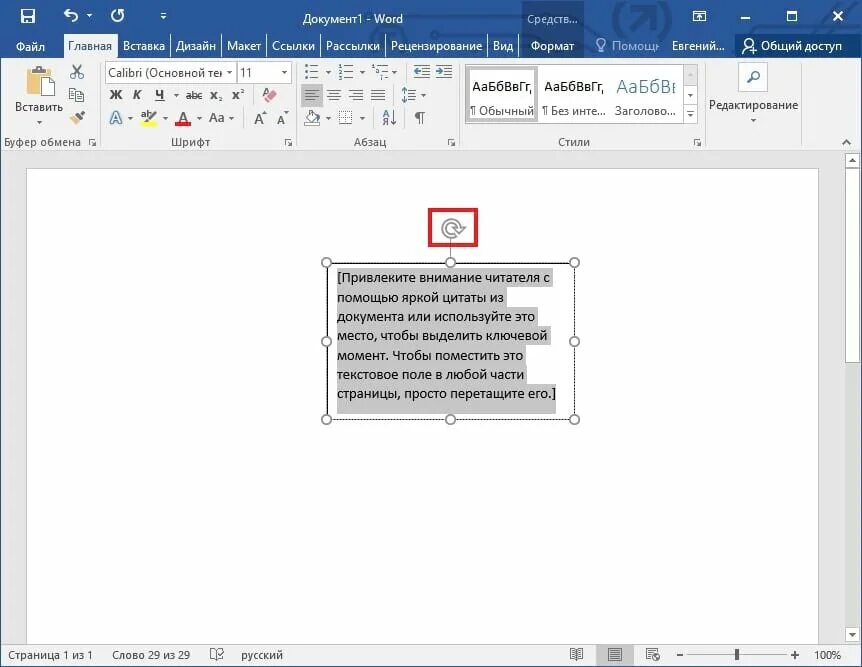Click the Save icon in the title bar
This screenshot has width=862, height=667.
(x=27, y=16)
